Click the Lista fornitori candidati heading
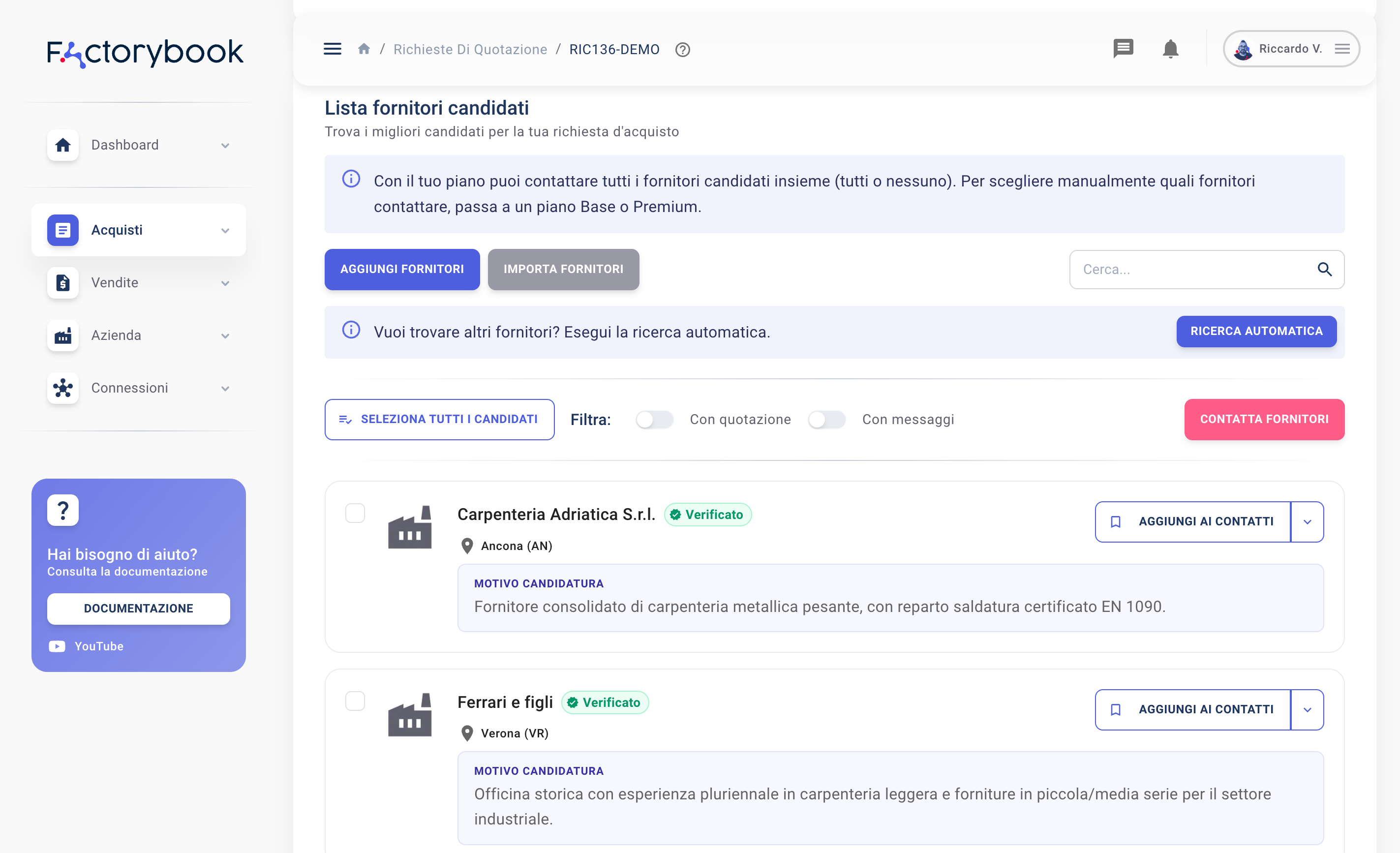The image size is (1400, 853). (426, 108)
